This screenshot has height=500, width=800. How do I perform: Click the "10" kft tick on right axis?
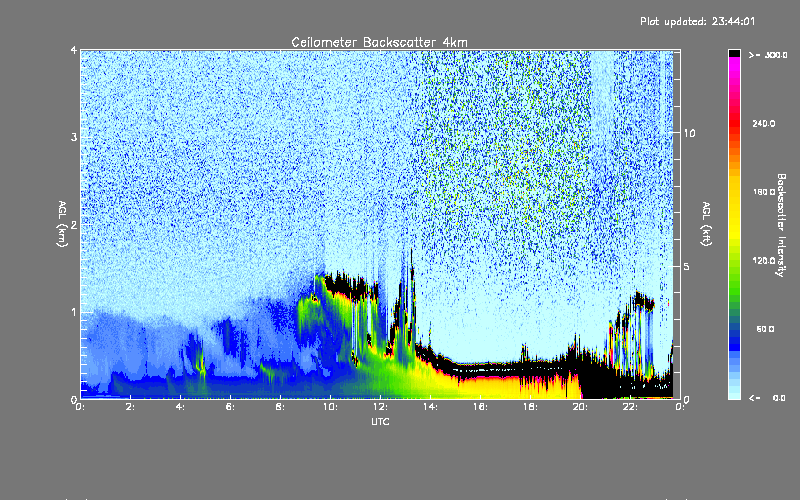(x=689, y=133)
